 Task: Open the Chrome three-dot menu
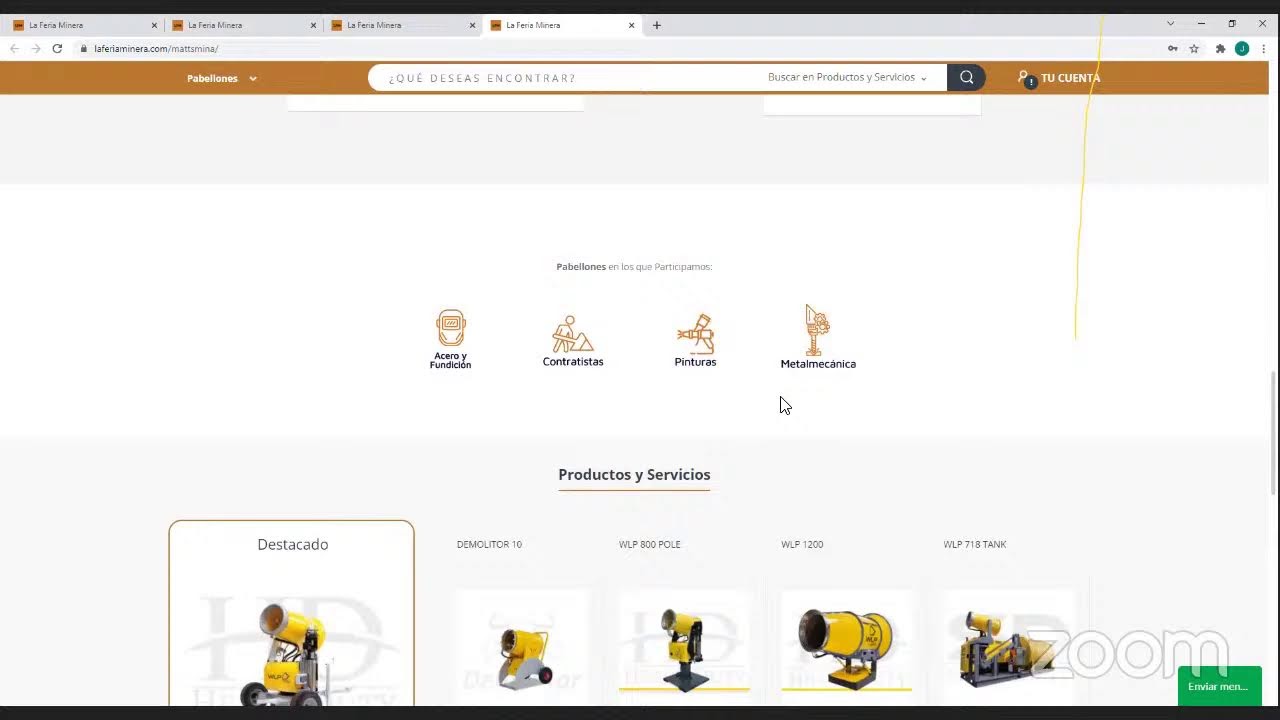click(x=1264, y=48)
